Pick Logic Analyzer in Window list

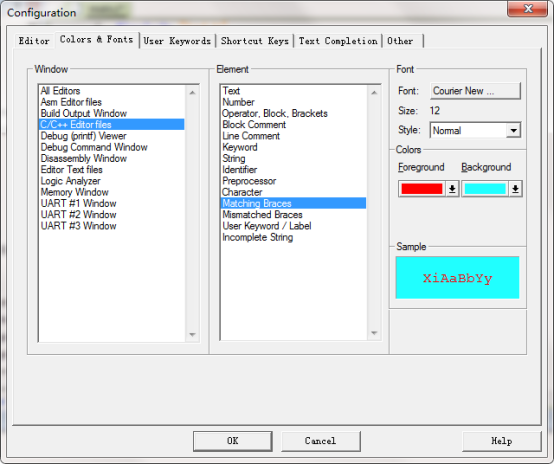tap(111, 181)
